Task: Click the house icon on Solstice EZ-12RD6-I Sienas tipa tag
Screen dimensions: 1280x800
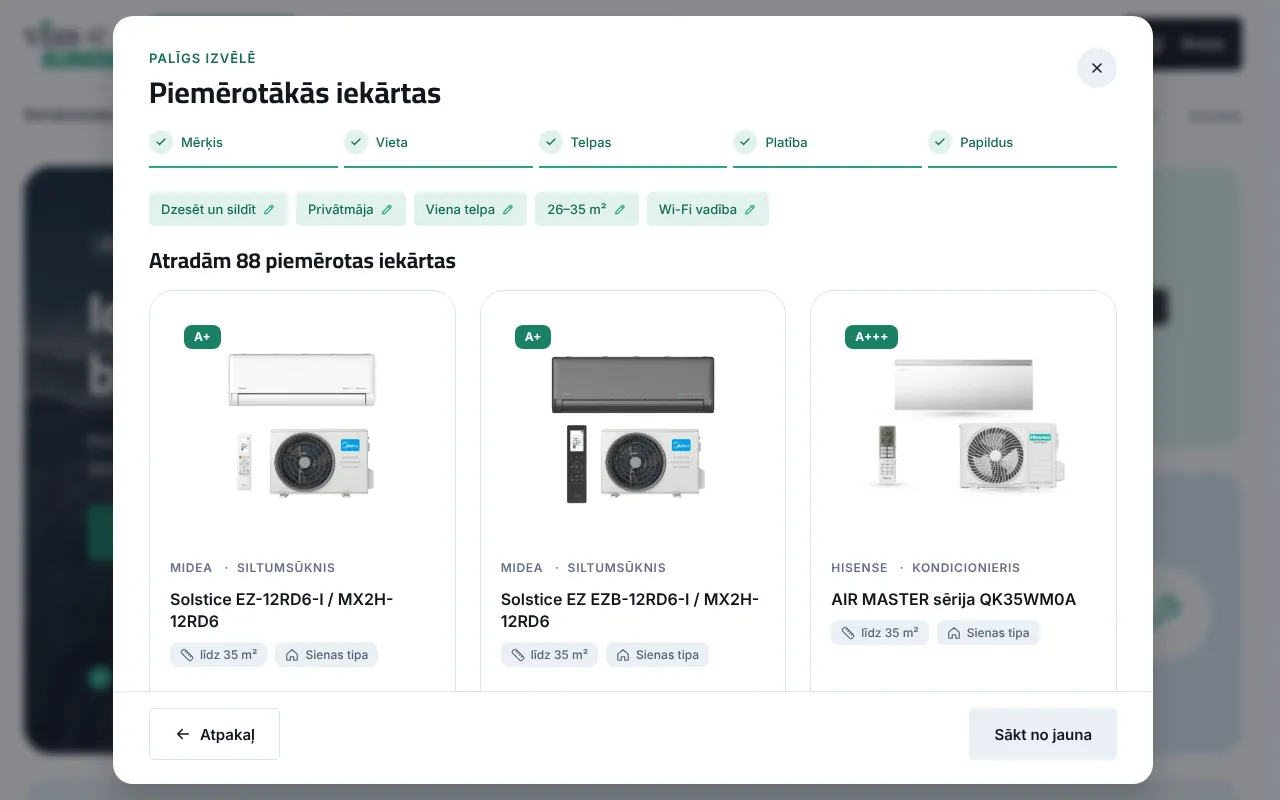Action: coord(292,656)
